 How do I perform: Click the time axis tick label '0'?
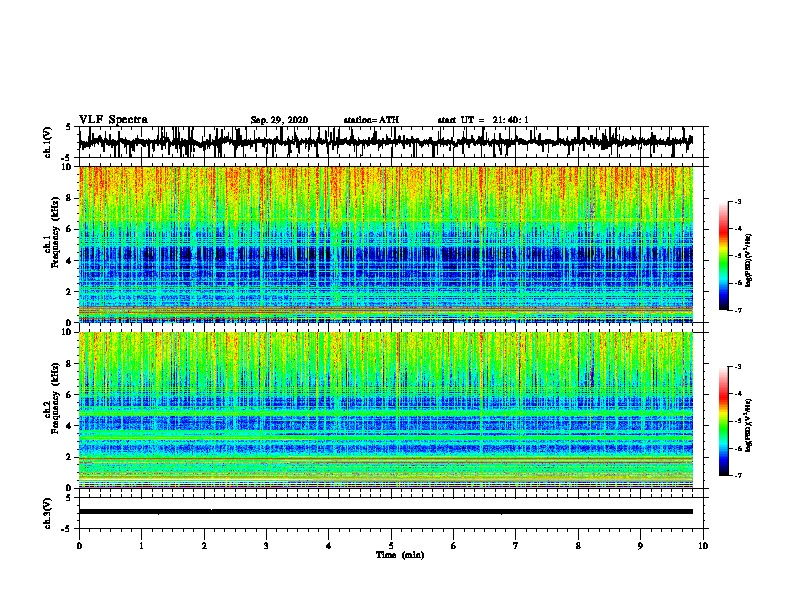pos(79,546)
